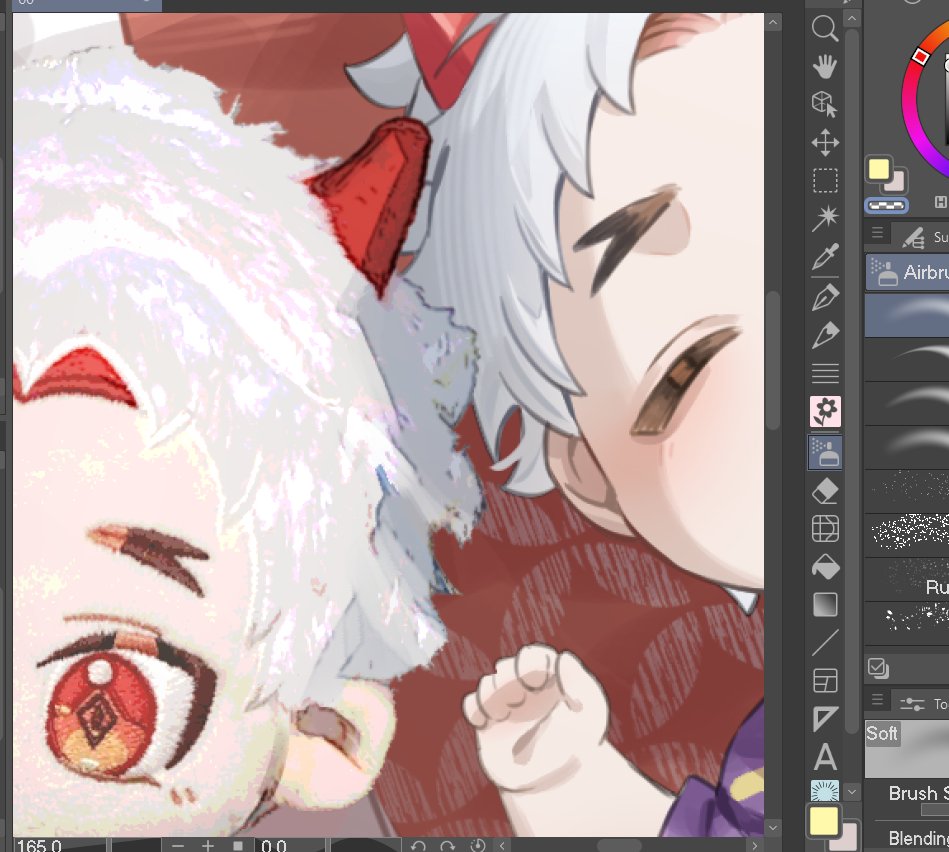Select the Operation object cube tool
The image size is (949, 852).
click(x=825, y=104)
